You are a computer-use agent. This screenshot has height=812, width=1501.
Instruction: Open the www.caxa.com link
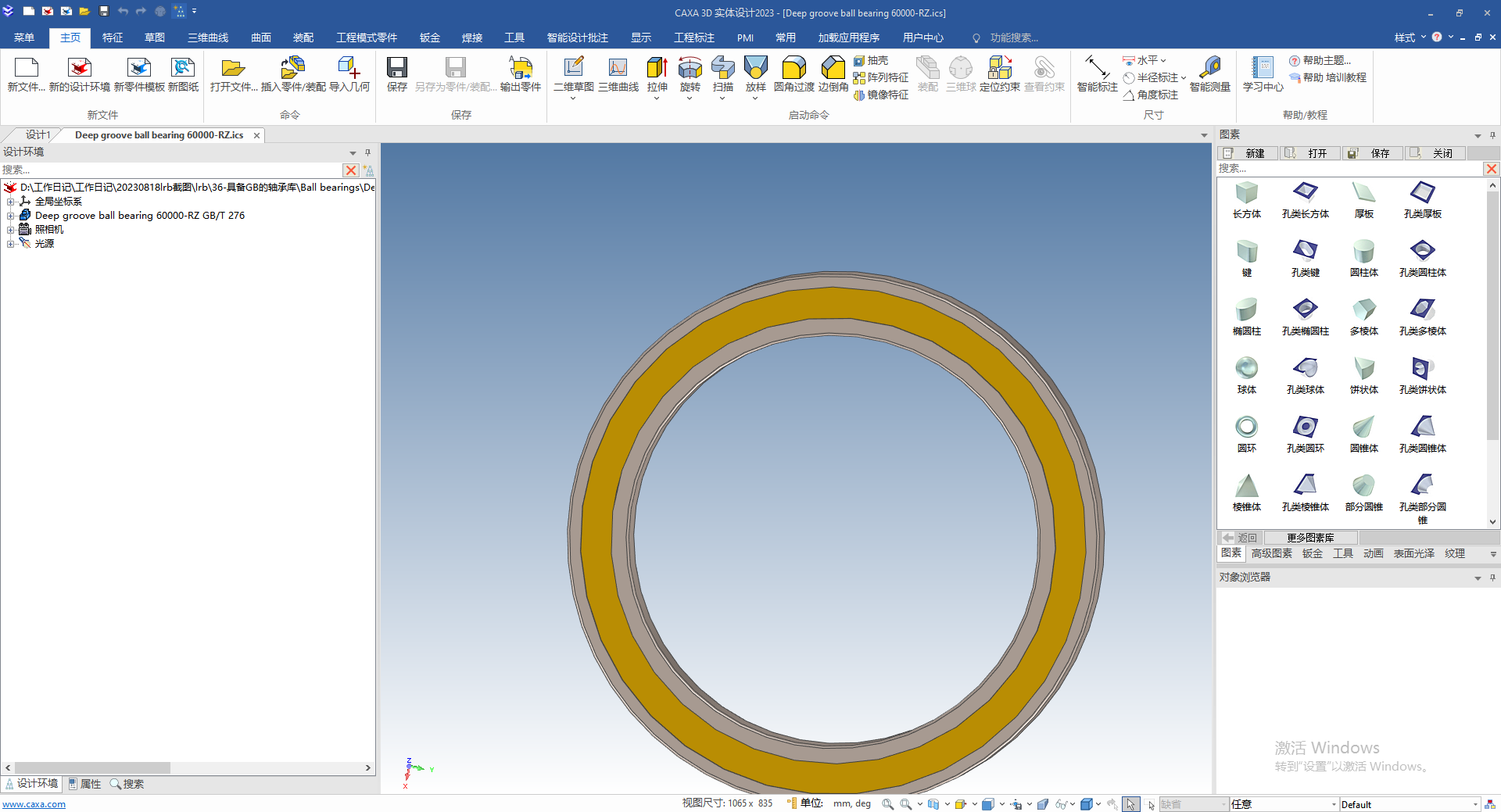[x=34, y=804]
